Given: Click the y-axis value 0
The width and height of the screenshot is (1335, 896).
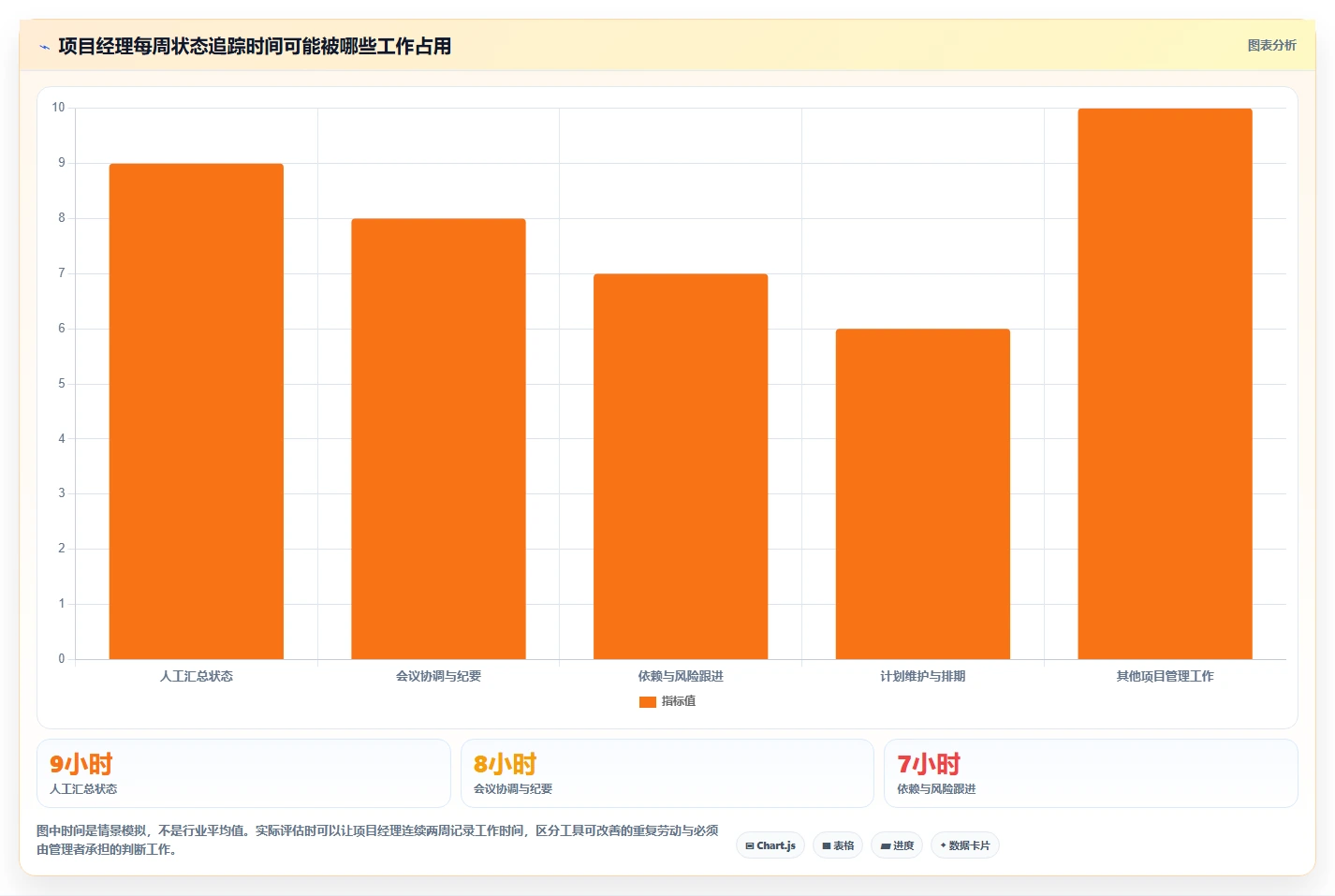Looking at the screenshot, I should click(x=62, y=659).
